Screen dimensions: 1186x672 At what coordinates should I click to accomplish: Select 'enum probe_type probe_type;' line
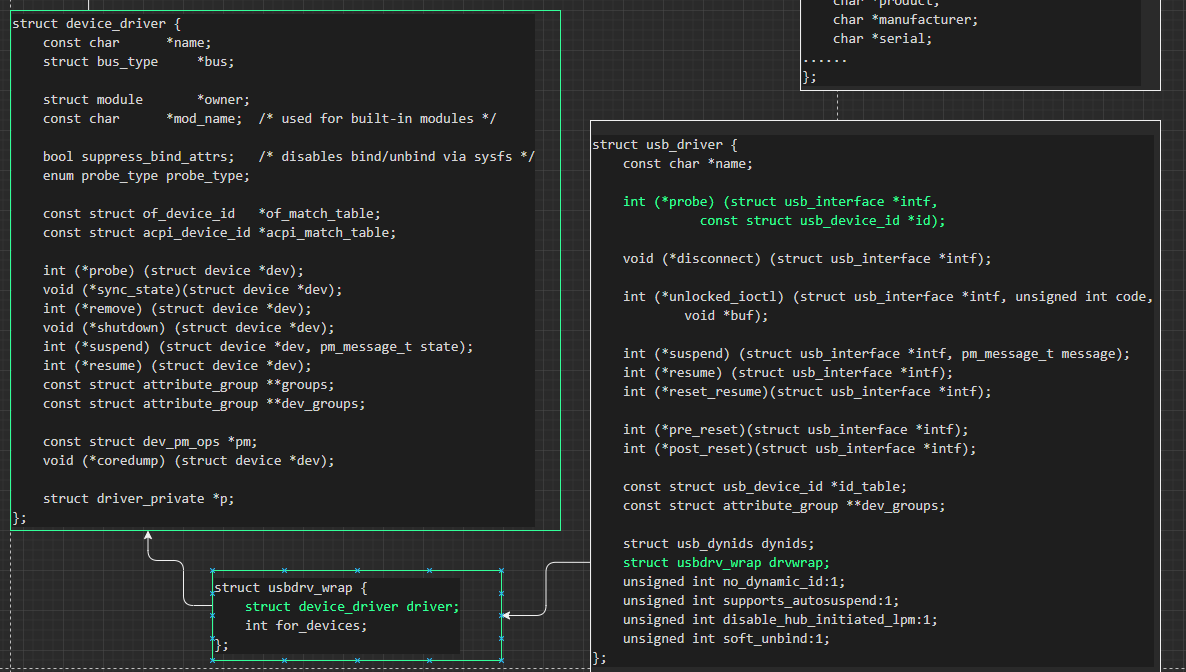point(146,176)
